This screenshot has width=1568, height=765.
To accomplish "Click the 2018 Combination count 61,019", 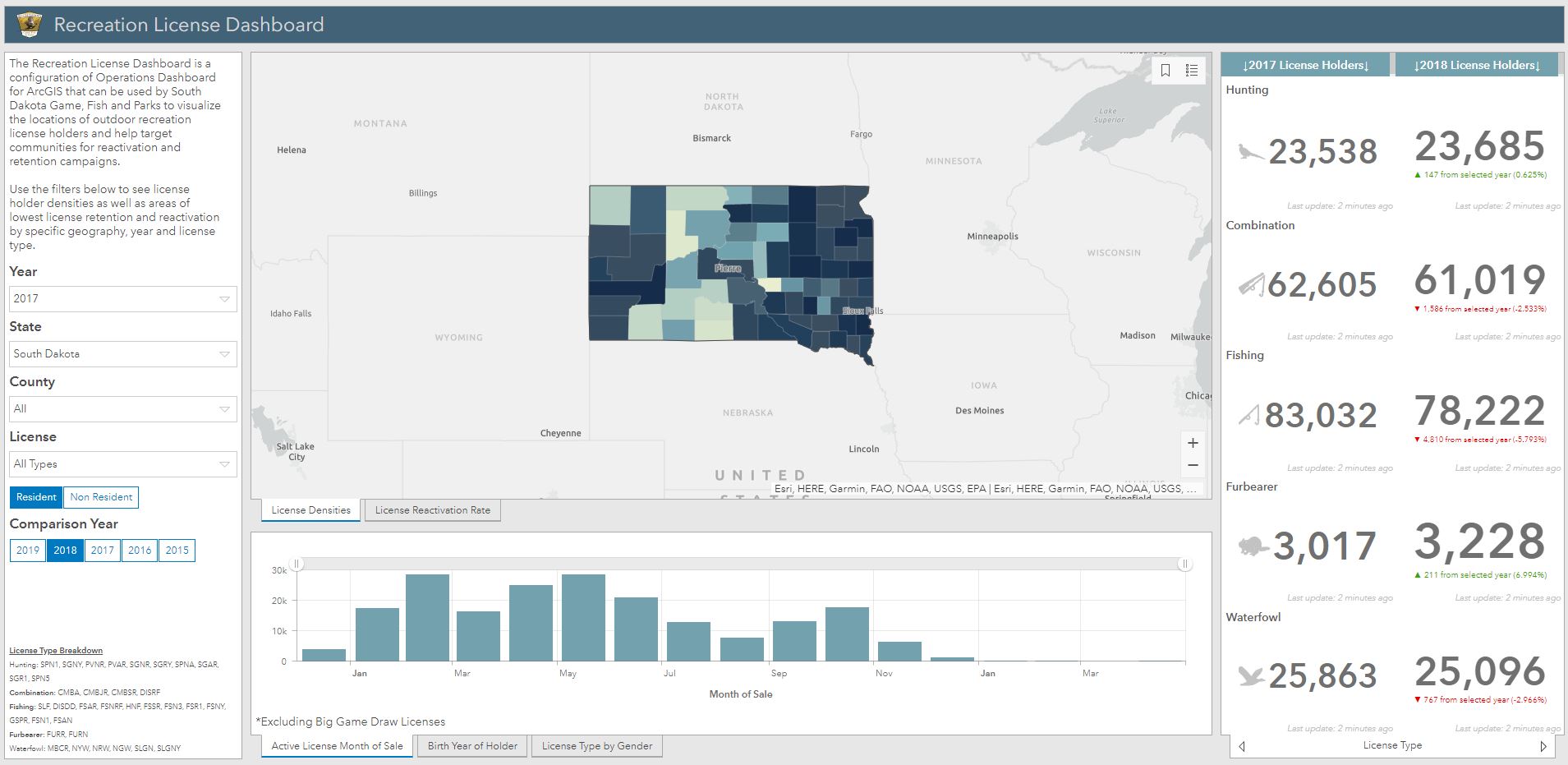I will click(1480, 280).
